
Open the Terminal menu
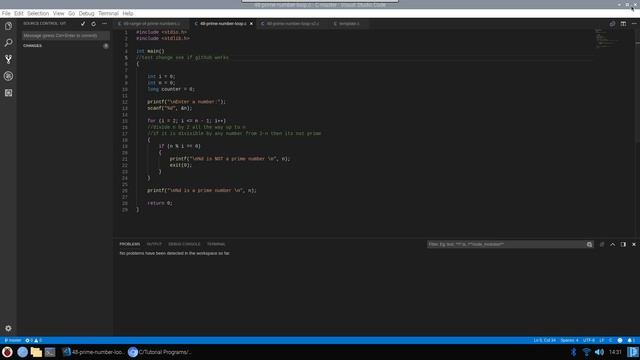(x=108, y=13)
